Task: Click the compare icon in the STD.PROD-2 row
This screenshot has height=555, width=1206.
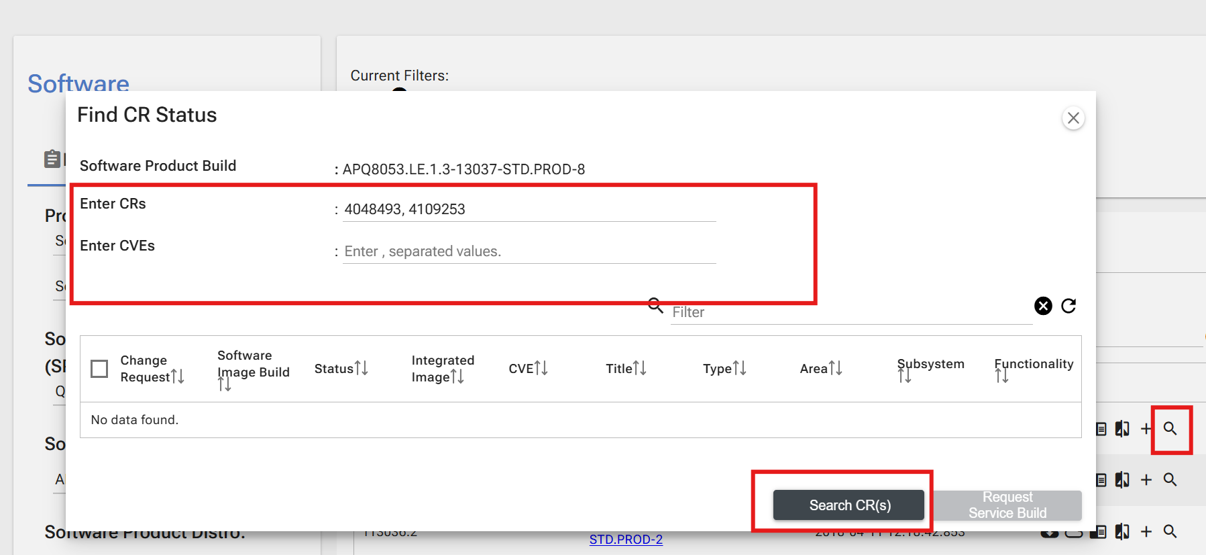Action: pyautogui.click(x=1122, y=532)
